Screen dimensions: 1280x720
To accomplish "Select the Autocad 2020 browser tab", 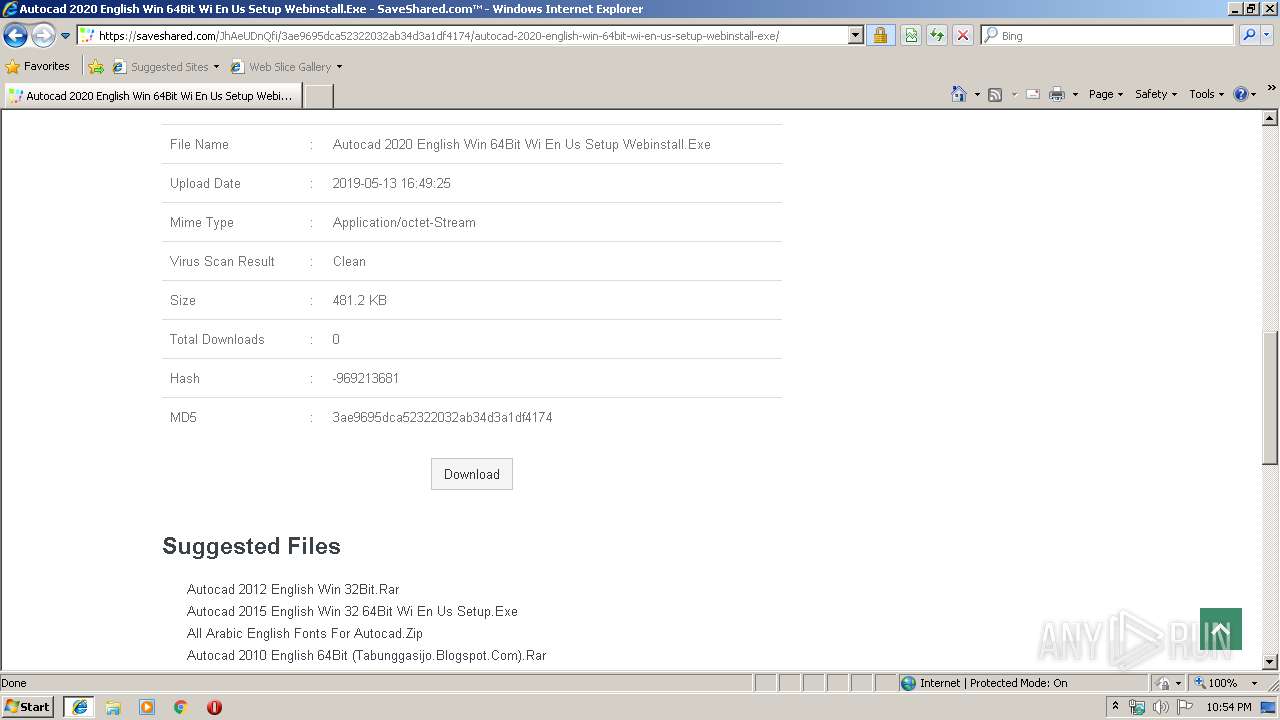I will [151, 96].
